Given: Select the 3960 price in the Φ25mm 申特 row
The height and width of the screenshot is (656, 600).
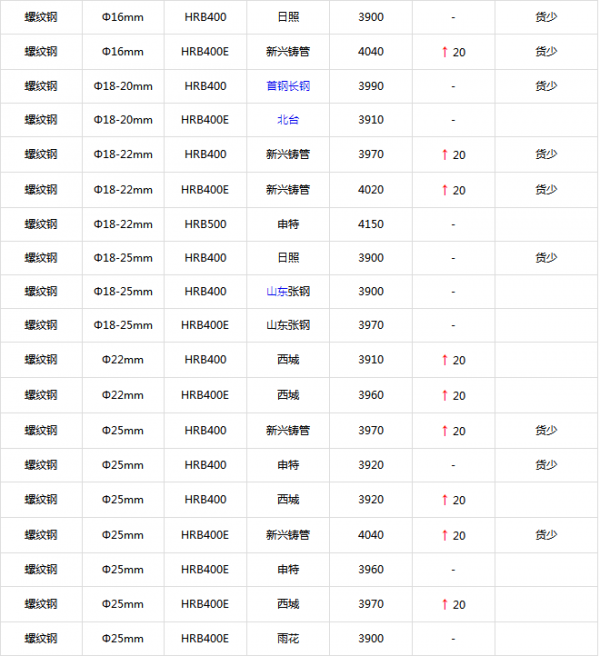Looking at the screenshot, I should pos(371,569).
